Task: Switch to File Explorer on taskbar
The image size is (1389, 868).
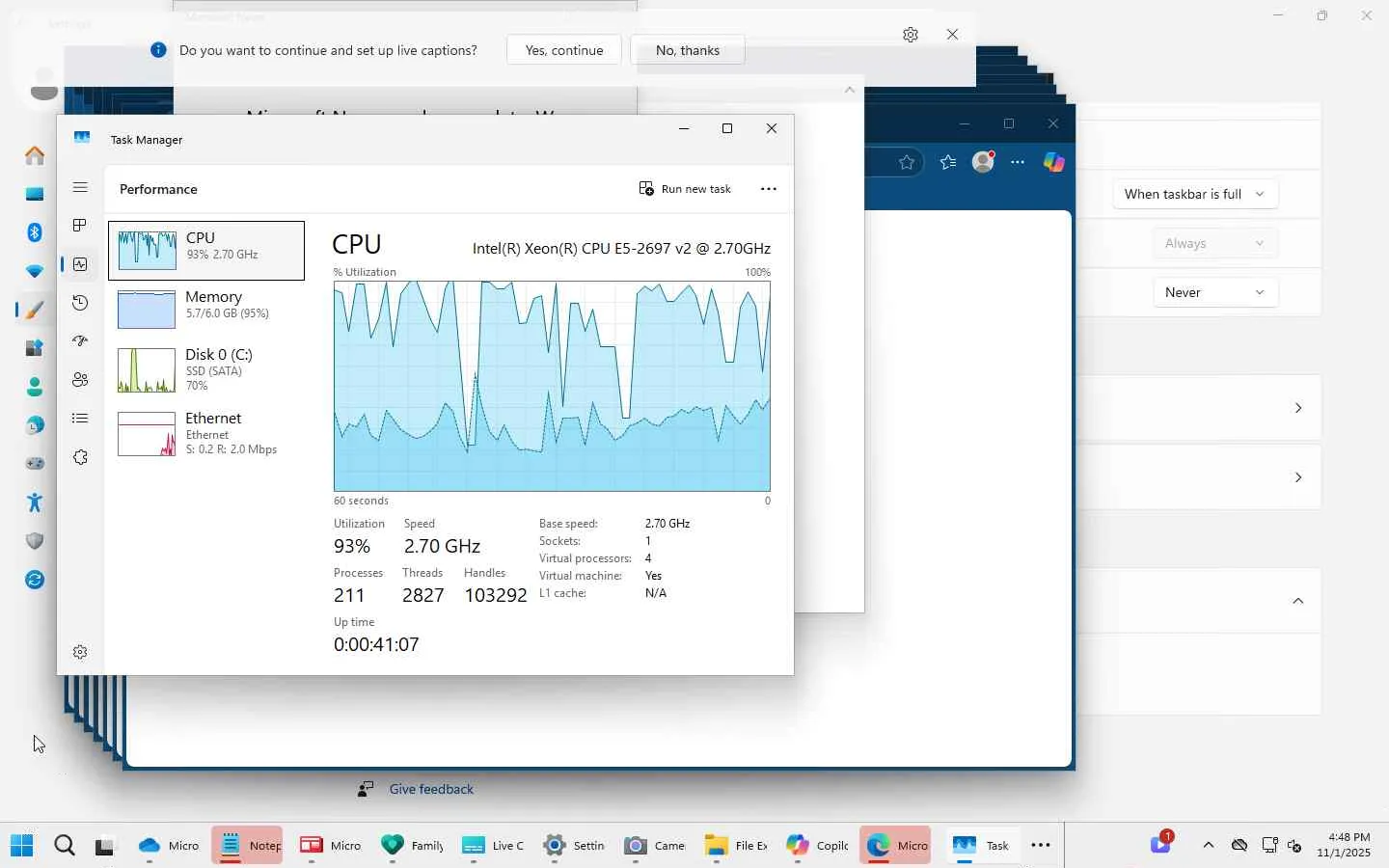Action: pyautogui.click(x=735, y=846)
